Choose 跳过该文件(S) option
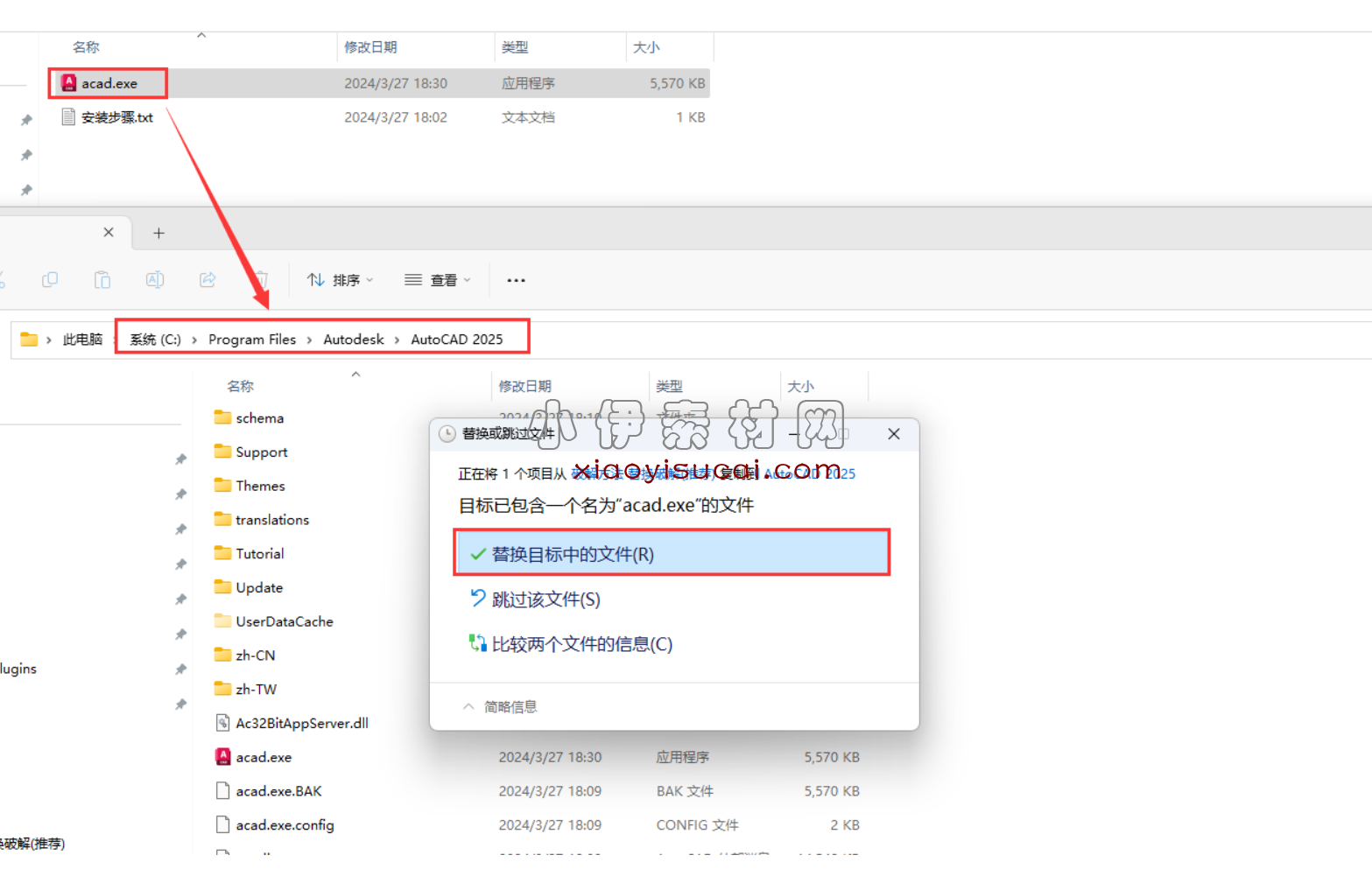Viewport: 1372px width, 883px height. [536, 599]
